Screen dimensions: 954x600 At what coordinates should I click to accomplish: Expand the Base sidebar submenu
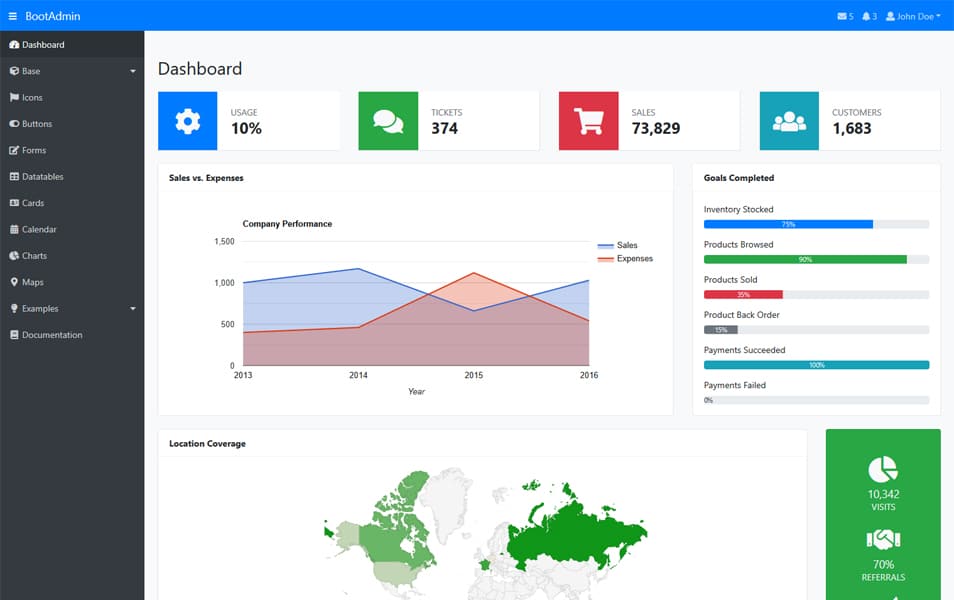[x=72, y=71]
